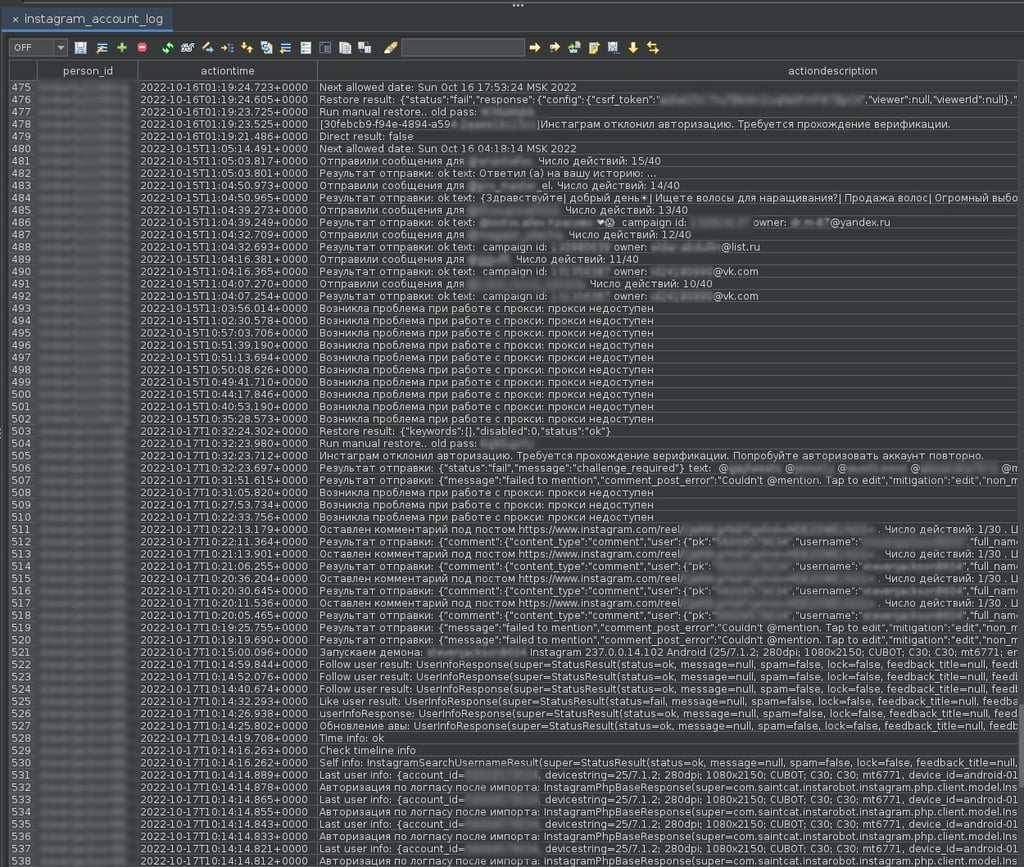Image resolution: width=1024 pixels, height=867 pixels.
Task: Click the 'Запускаем демона' row description
Action: coord(669,652)
